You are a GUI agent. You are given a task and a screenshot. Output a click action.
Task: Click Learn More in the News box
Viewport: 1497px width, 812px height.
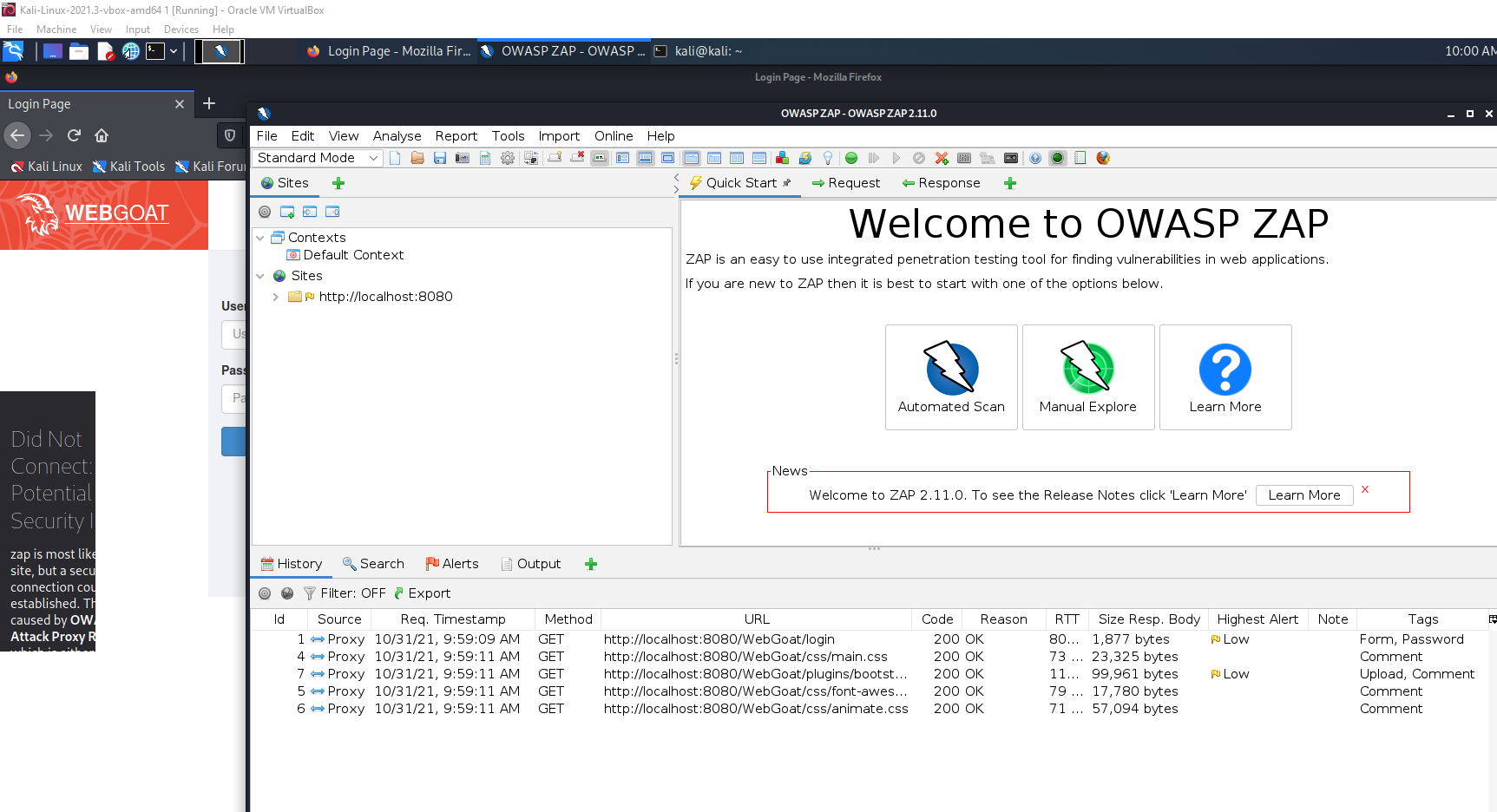pyautogui.click(x=1304, y=495)
